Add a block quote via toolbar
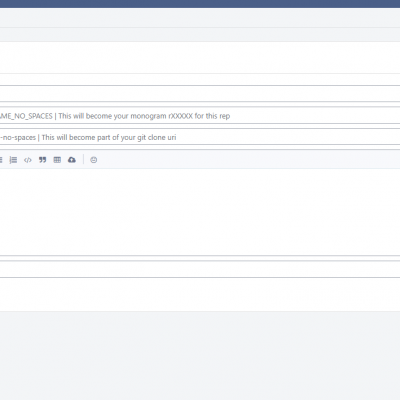 (x=42, y=160)
